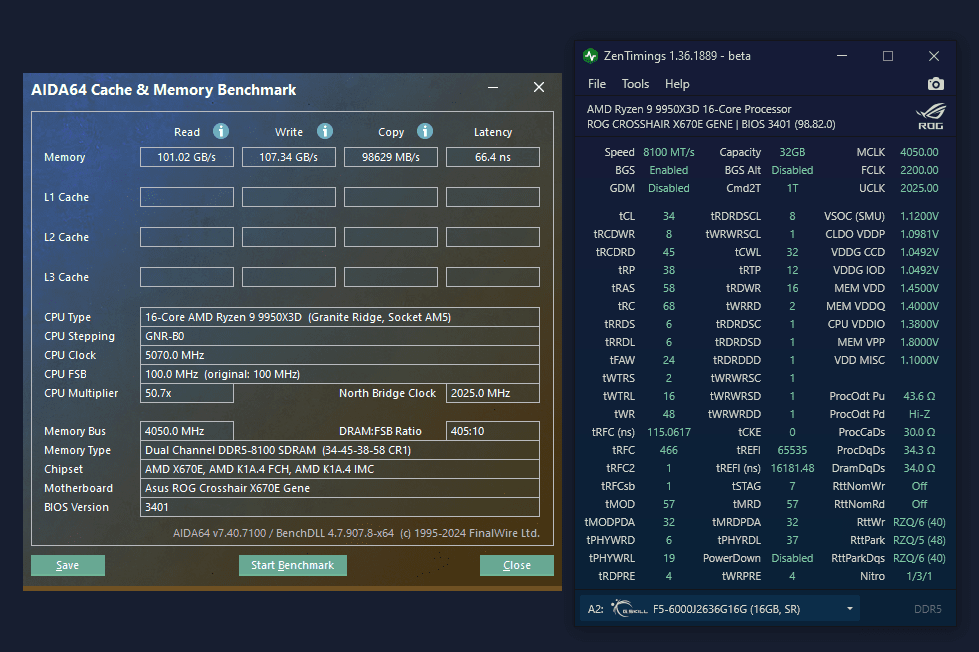Click the Save button in AIDA64
The height and width of the screenshot is (652, 979).
[67, 565]
